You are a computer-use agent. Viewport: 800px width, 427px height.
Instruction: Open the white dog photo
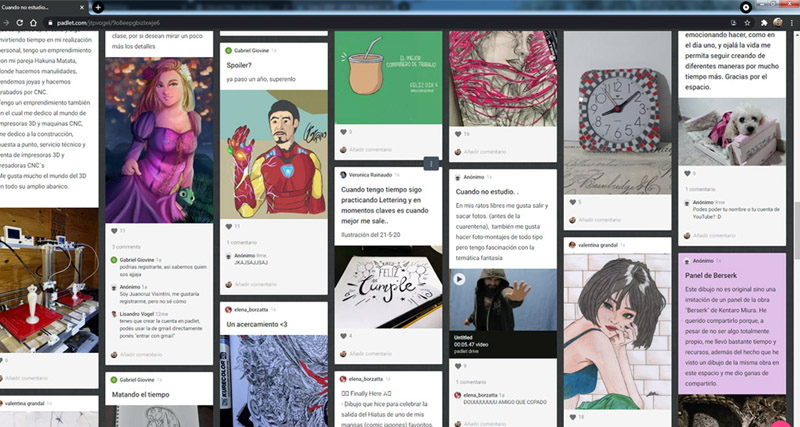732,132
